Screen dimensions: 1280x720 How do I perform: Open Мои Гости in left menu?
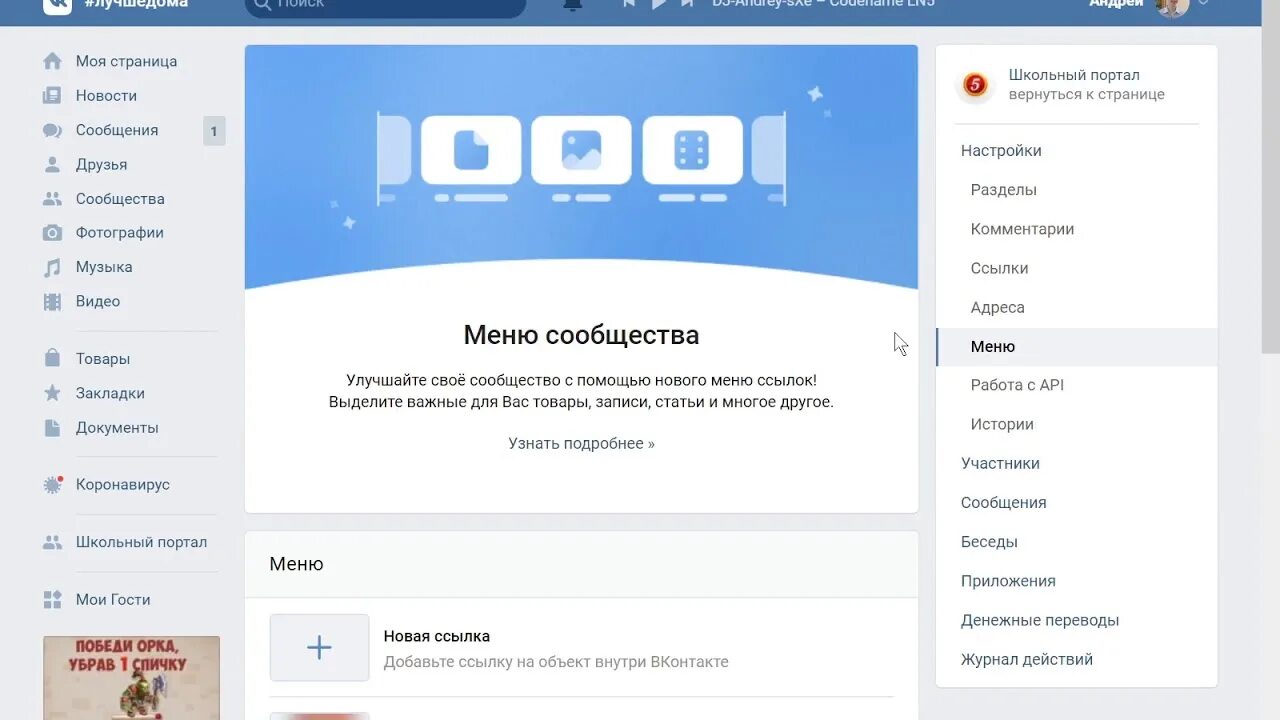pyautogui.click(x=113, y=600)
